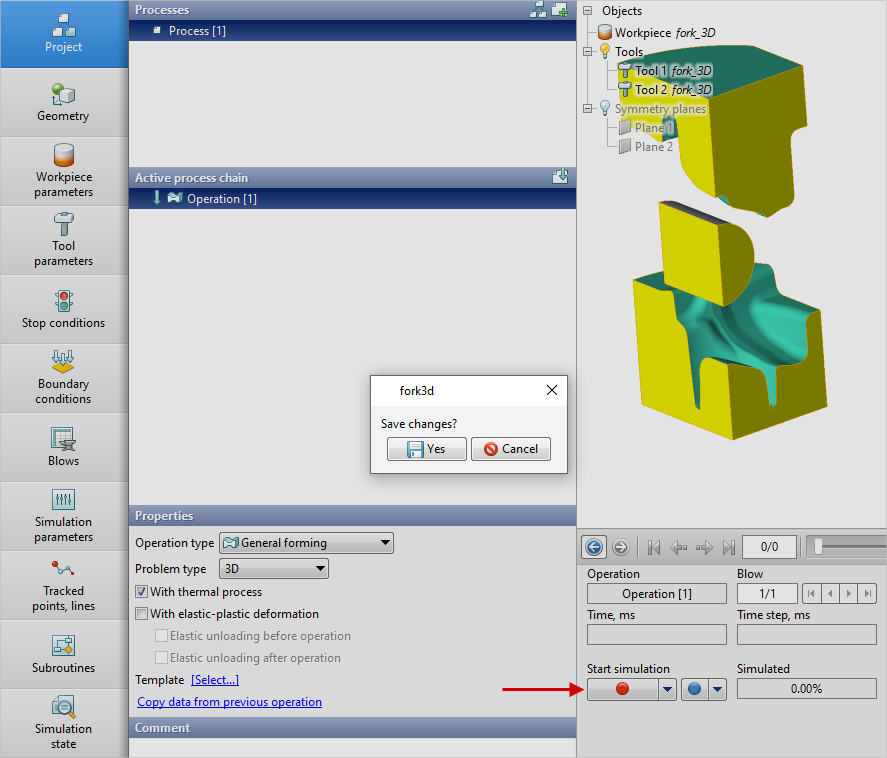Open Stop conditions settings
887x758 pixels.
pyautogui.click(x=63, y=309)
